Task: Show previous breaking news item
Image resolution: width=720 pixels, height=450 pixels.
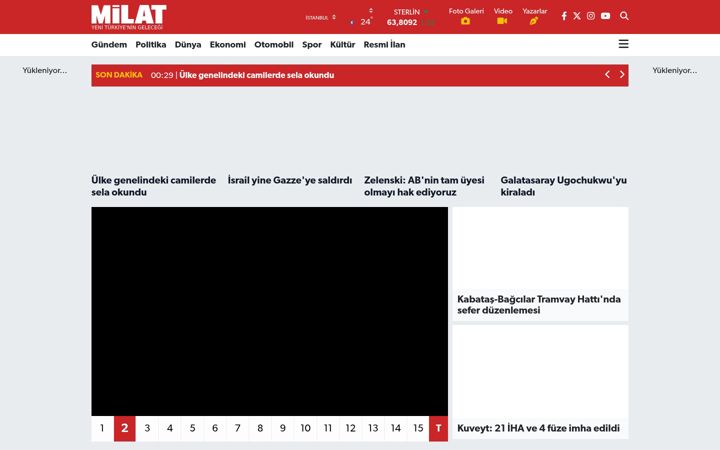Action: tap(608, 74)
